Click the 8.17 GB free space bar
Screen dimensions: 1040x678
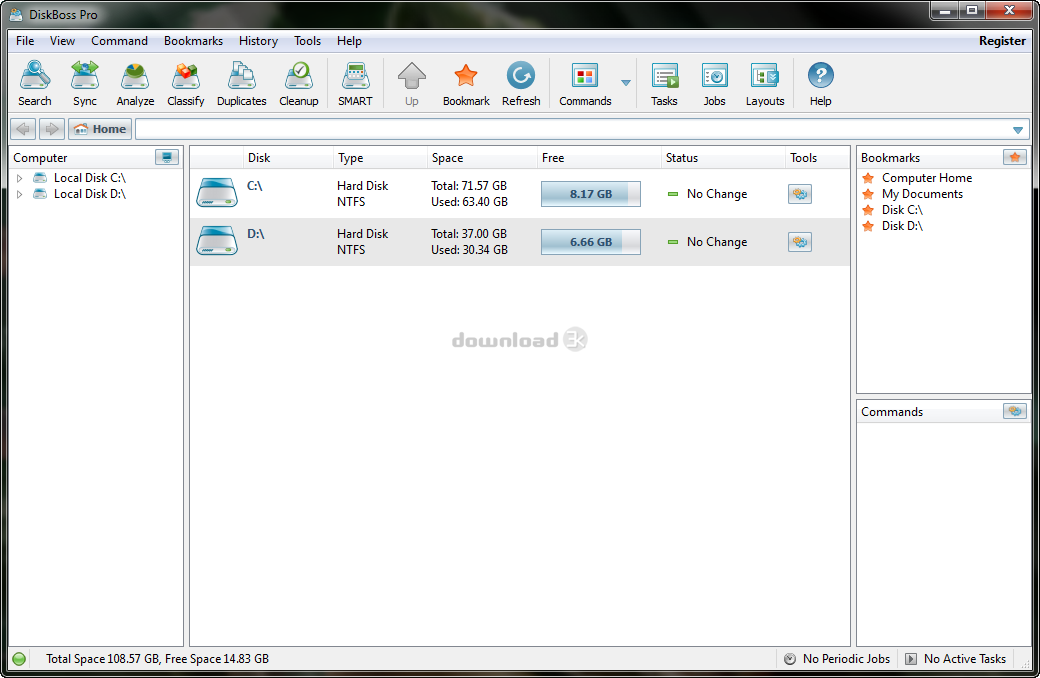click(590, 194)
